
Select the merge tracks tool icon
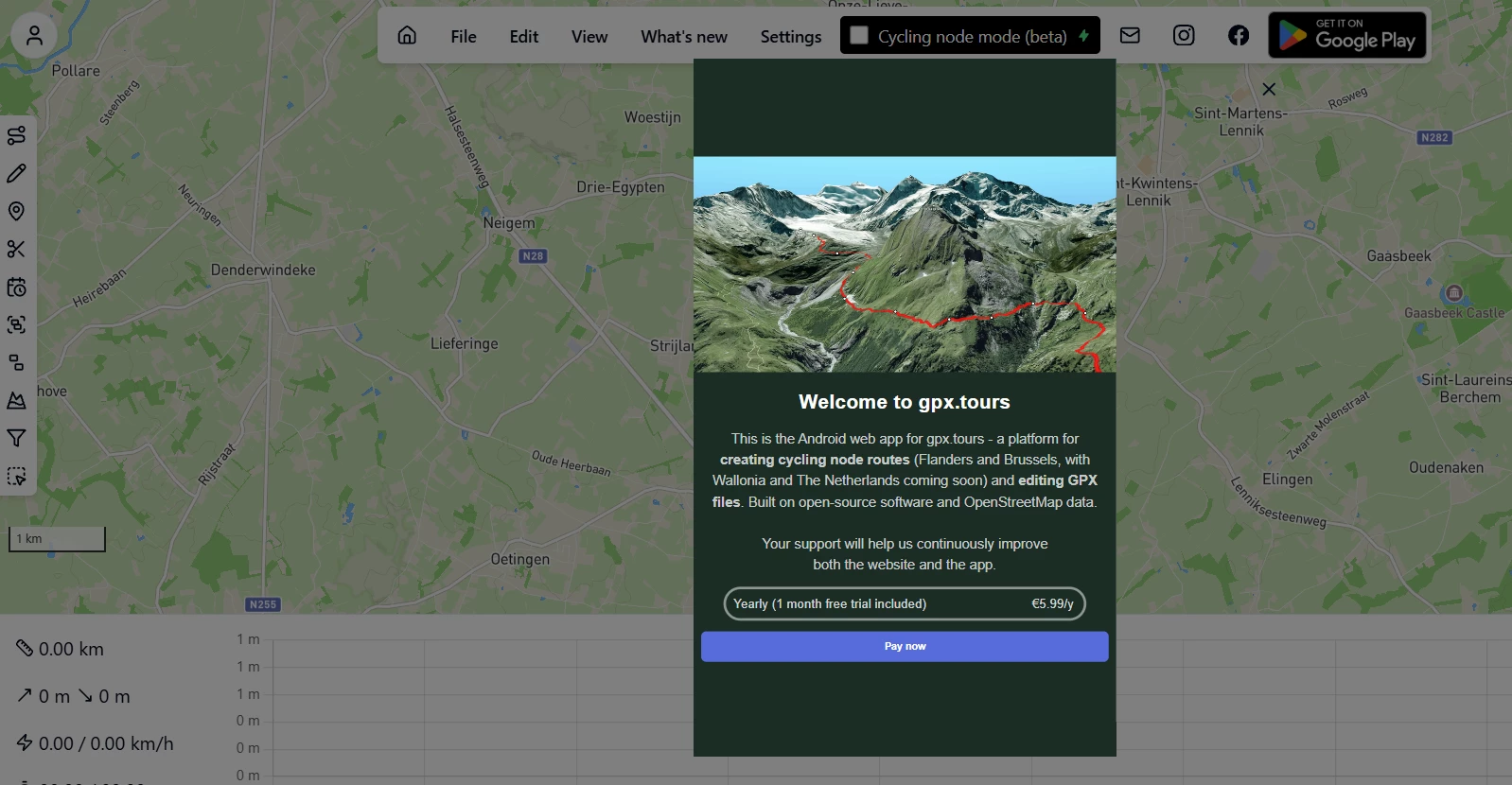tap(16, 363)
